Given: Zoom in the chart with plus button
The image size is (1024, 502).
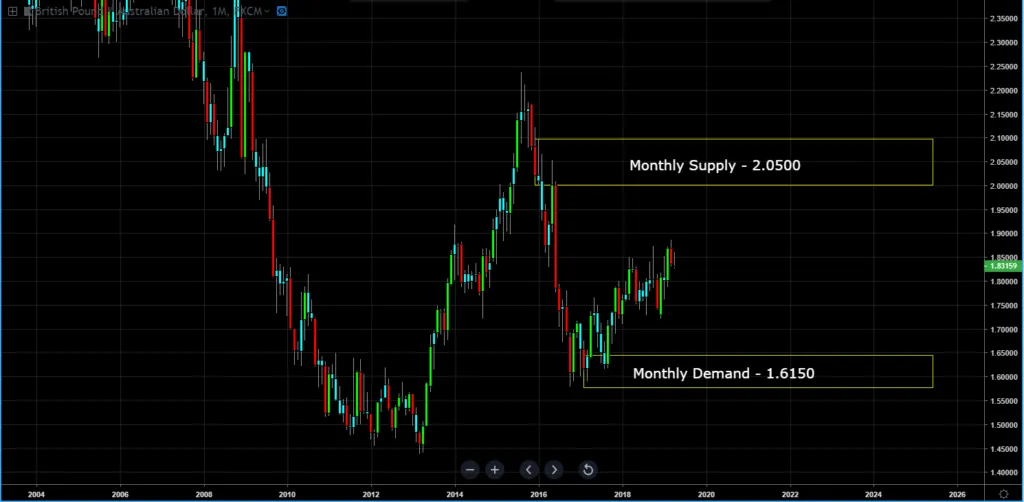Looking at the screenshot, I should point(494,469).
